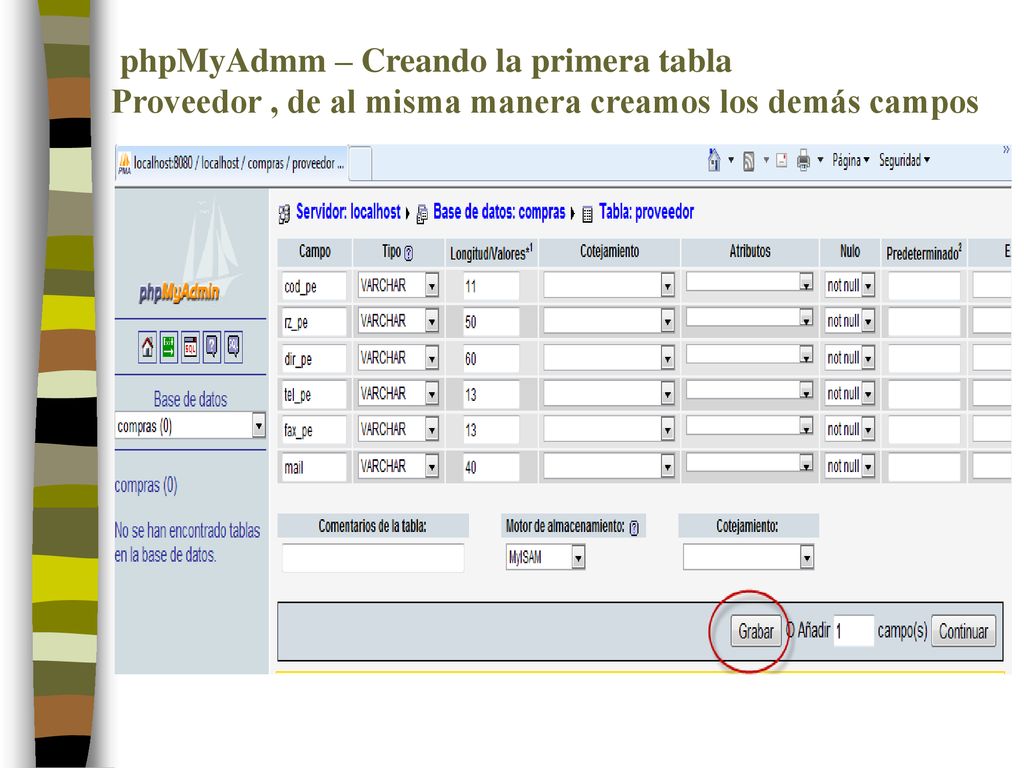Open Cotejamiento dropdown for mail row
This screenshot has height=768, width=1024.
click(667, 466)
